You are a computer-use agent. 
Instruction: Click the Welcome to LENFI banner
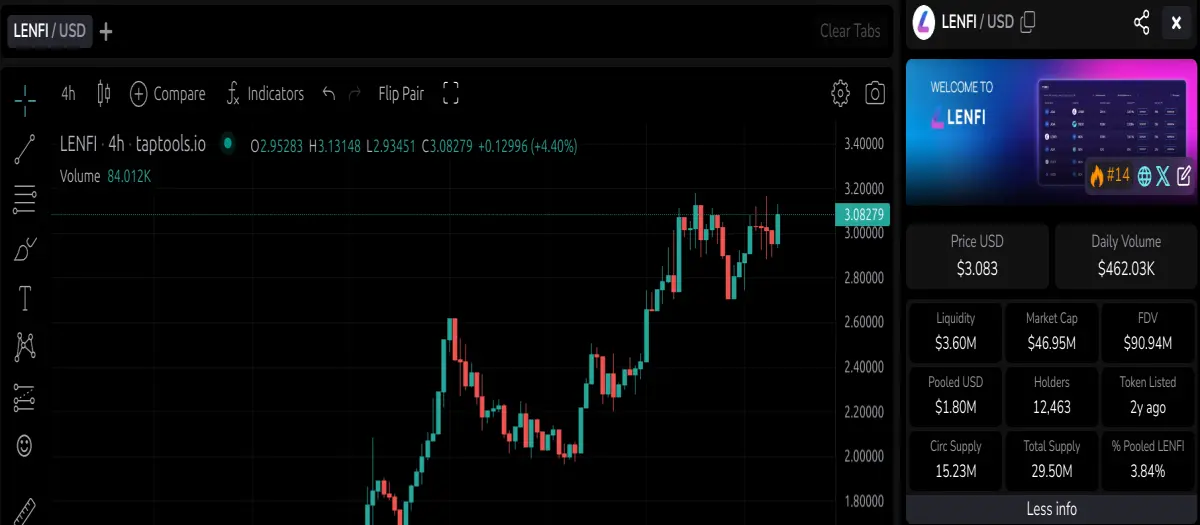1050,131
